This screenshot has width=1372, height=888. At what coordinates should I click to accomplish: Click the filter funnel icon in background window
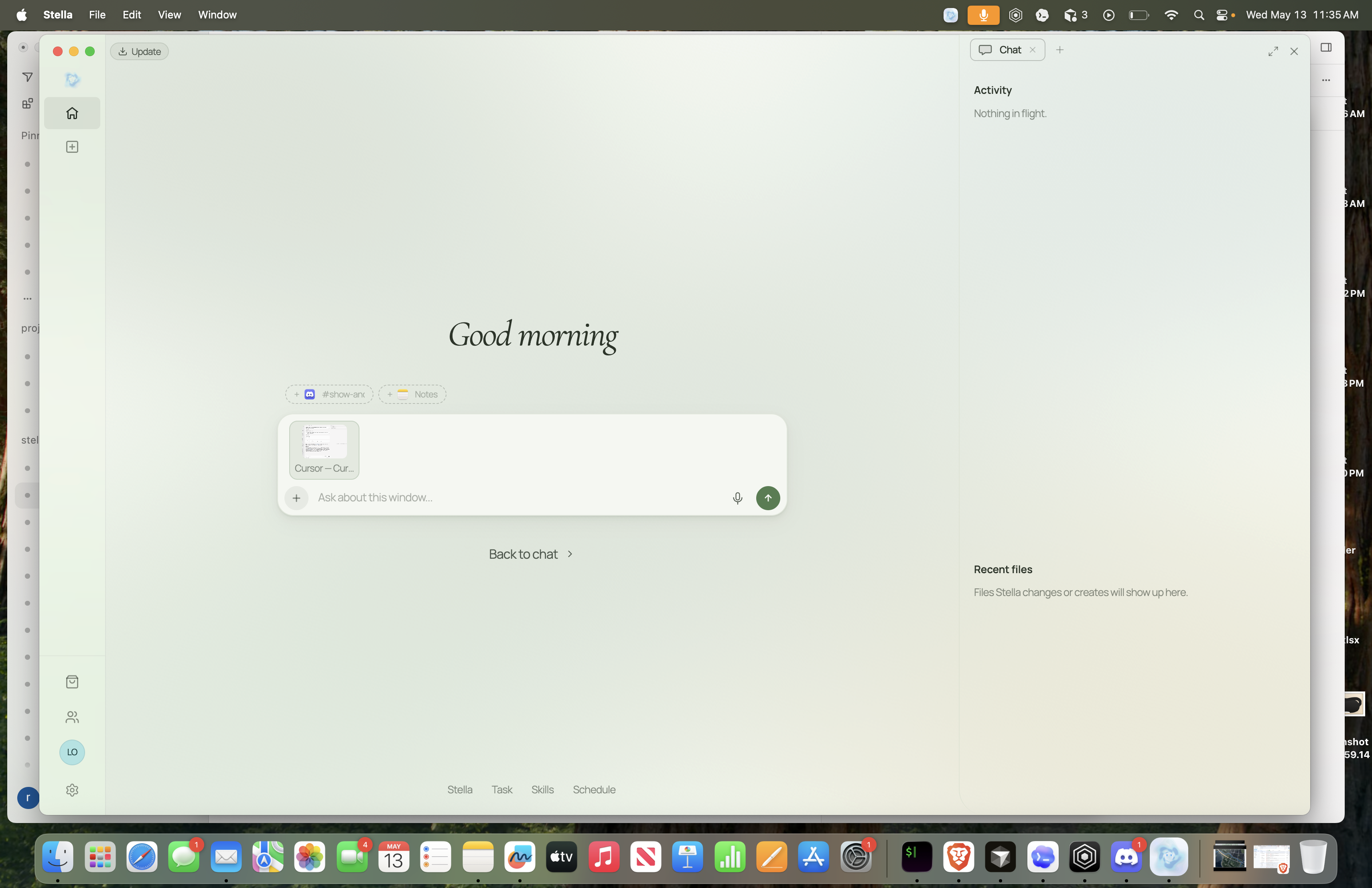click(x=27, y=77)
